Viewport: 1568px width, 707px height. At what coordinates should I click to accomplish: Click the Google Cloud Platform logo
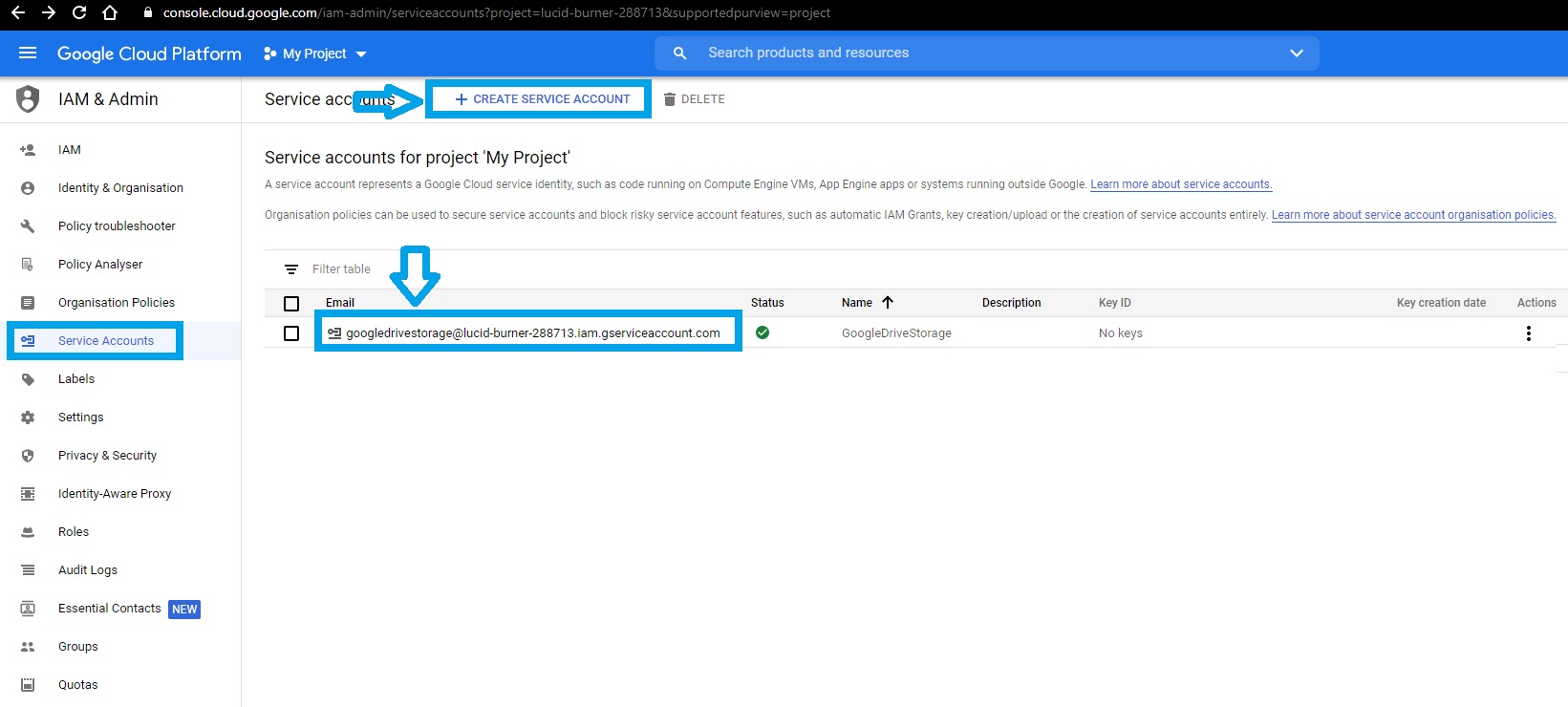[x=149, y=54]
